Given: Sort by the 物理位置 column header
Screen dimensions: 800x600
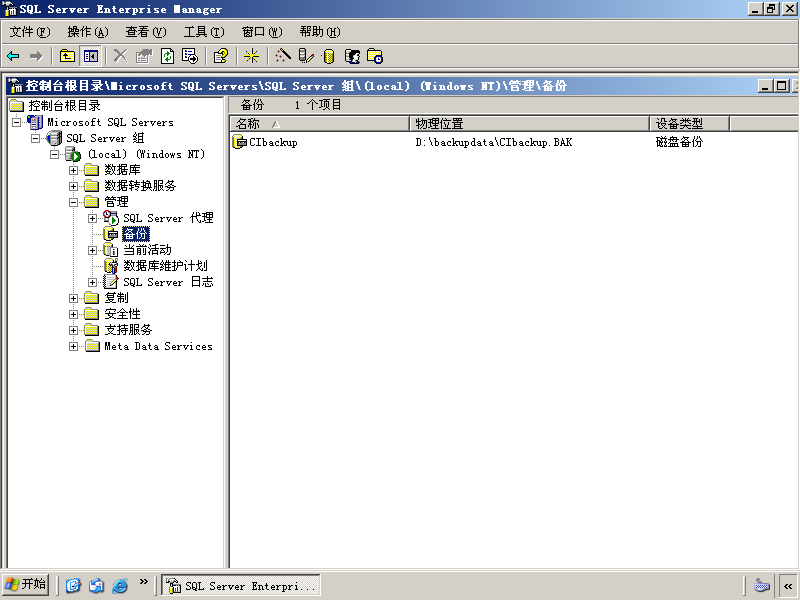Looking at the screenshot, I should click(x=530, y=123).
